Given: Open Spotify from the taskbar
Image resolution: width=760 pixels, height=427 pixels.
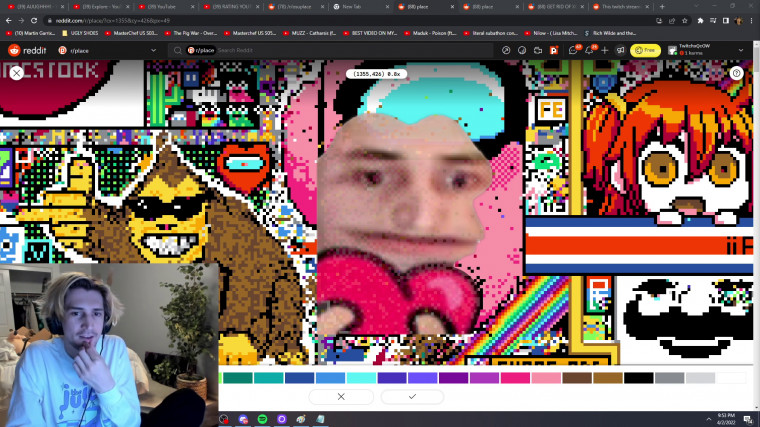Looking at the screenshot, I should tap(262, 419).
